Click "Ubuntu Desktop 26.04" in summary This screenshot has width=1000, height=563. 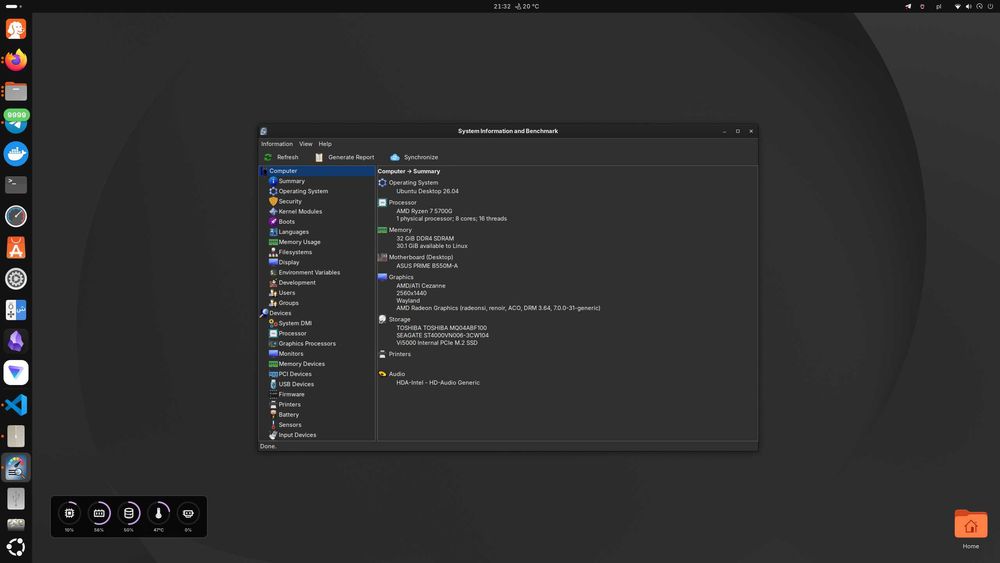(x=427, y=191)
